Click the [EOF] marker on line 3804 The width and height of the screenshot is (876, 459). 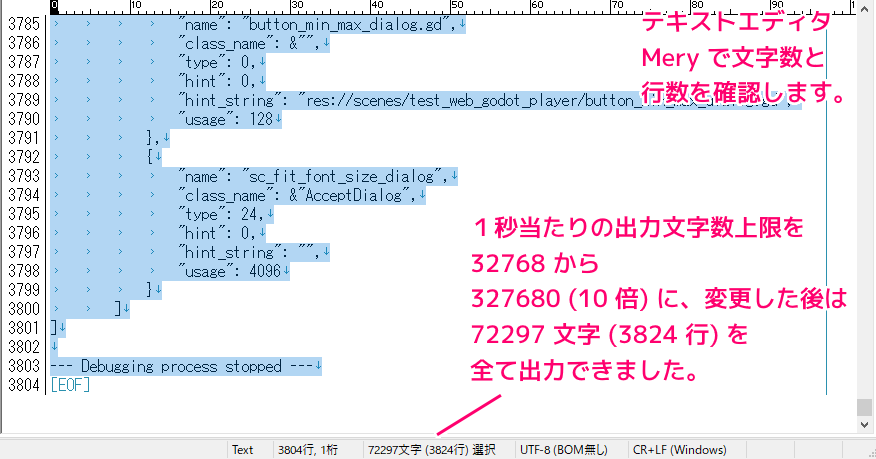click(70, 385)
